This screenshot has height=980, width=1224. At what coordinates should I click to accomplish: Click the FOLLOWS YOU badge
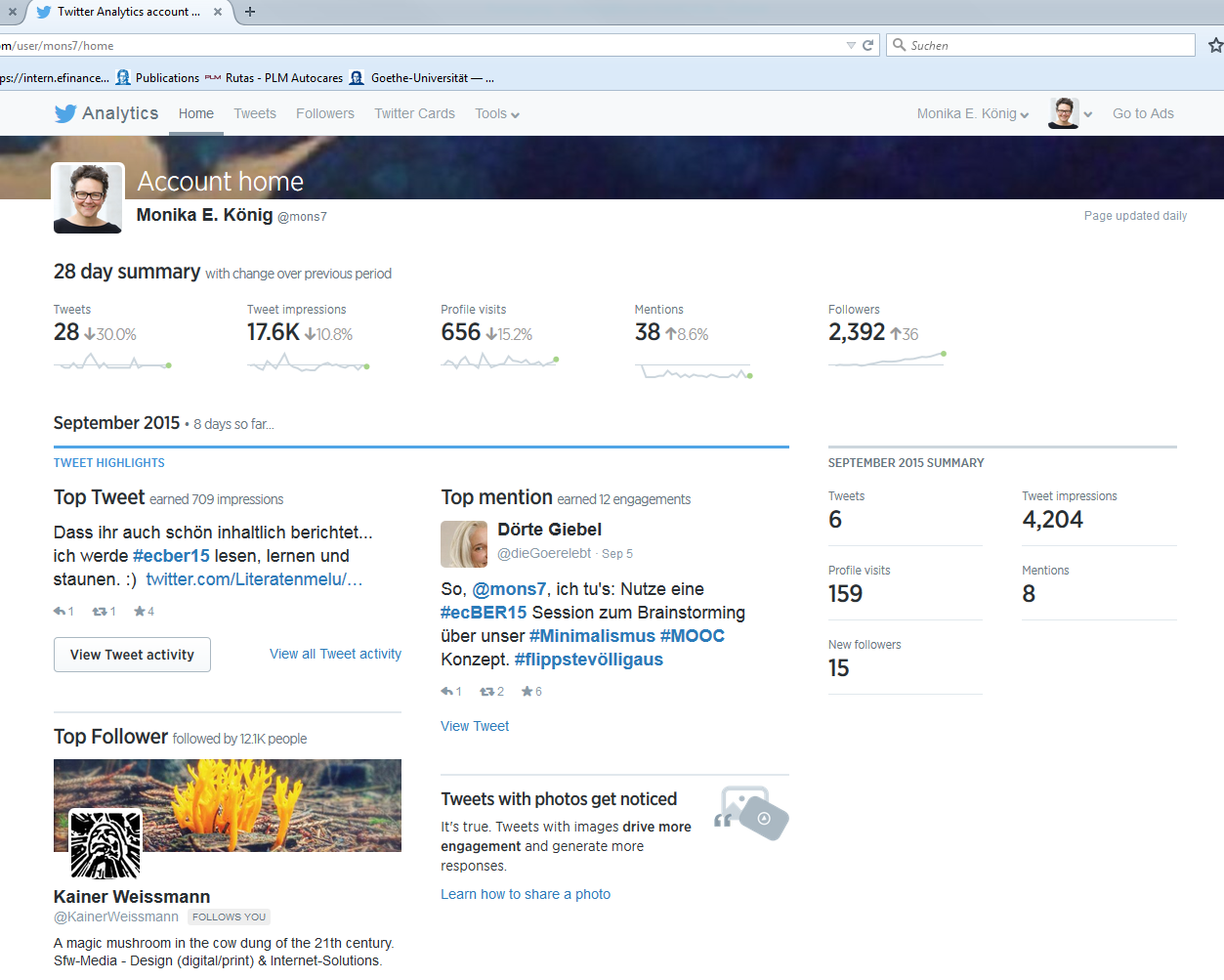coord(229,916)
